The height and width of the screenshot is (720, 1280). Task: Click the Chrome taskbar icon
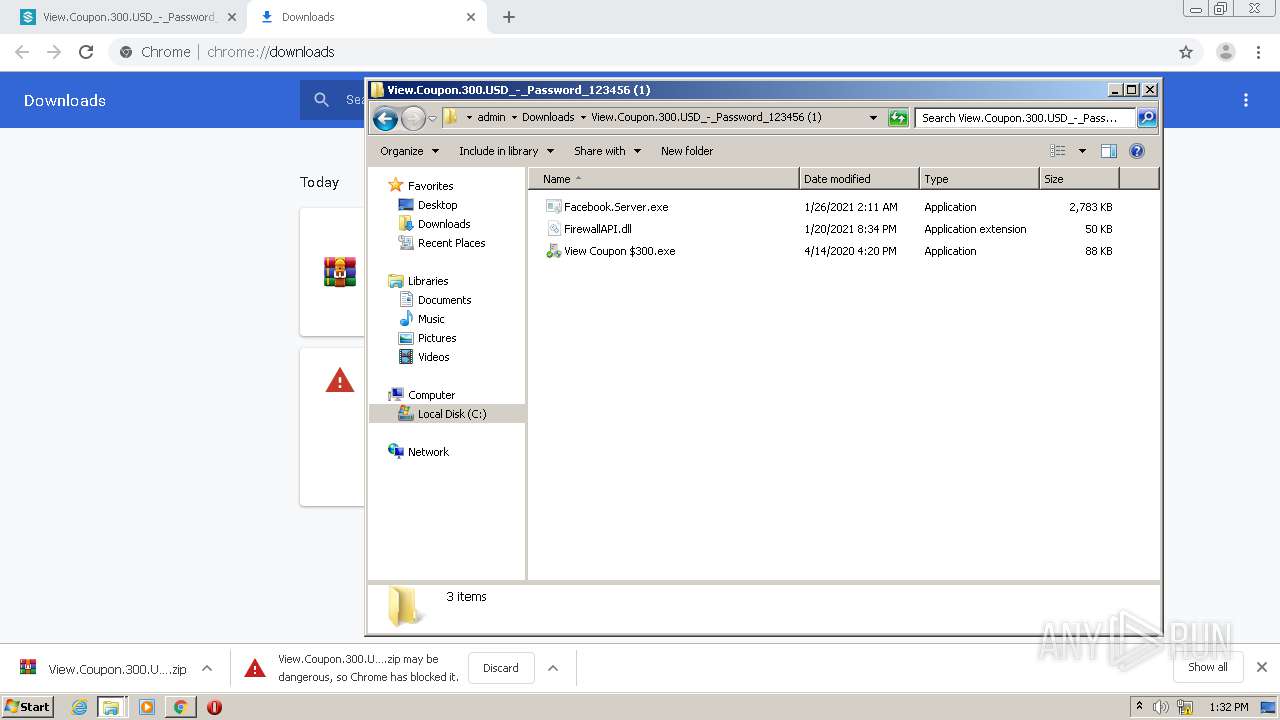pyautogui.click(x=180, y=707)
